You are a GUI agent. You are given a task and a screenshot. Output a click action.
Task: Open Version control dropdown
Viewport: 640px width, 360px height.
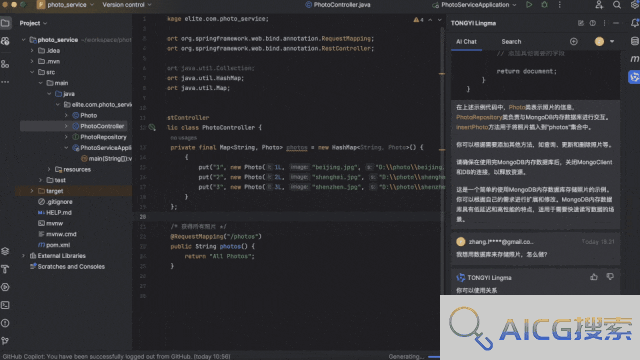[x=127, y=5]
